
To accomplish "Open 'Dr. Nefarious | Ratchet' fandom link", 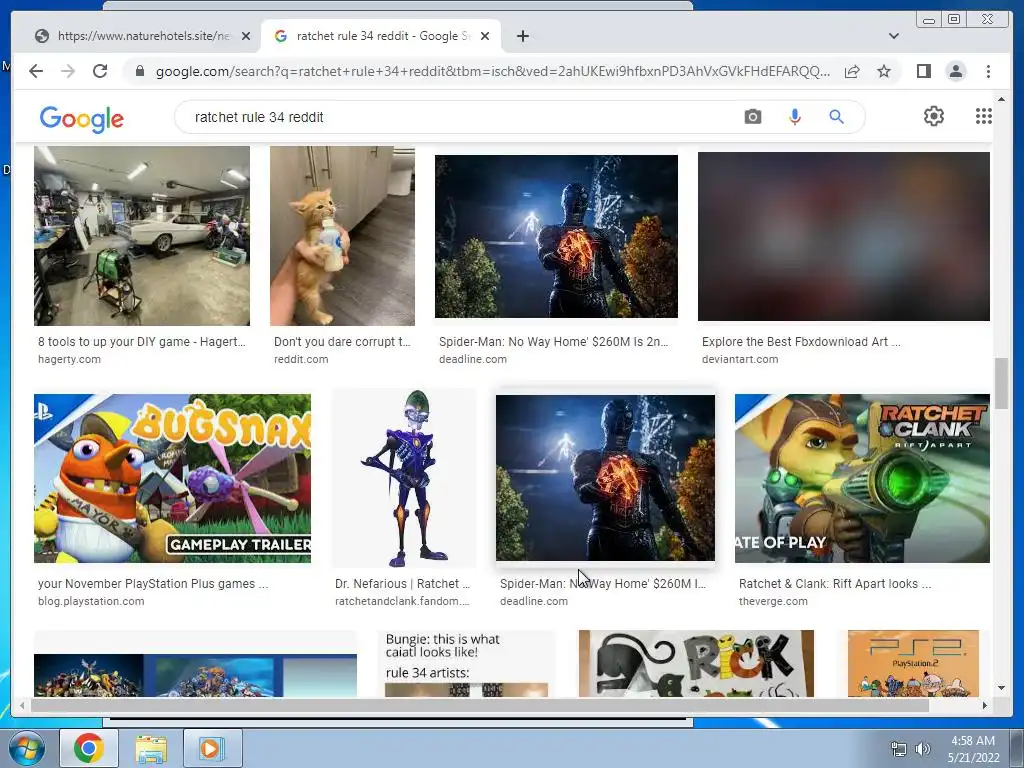I will tap(402, 584).
